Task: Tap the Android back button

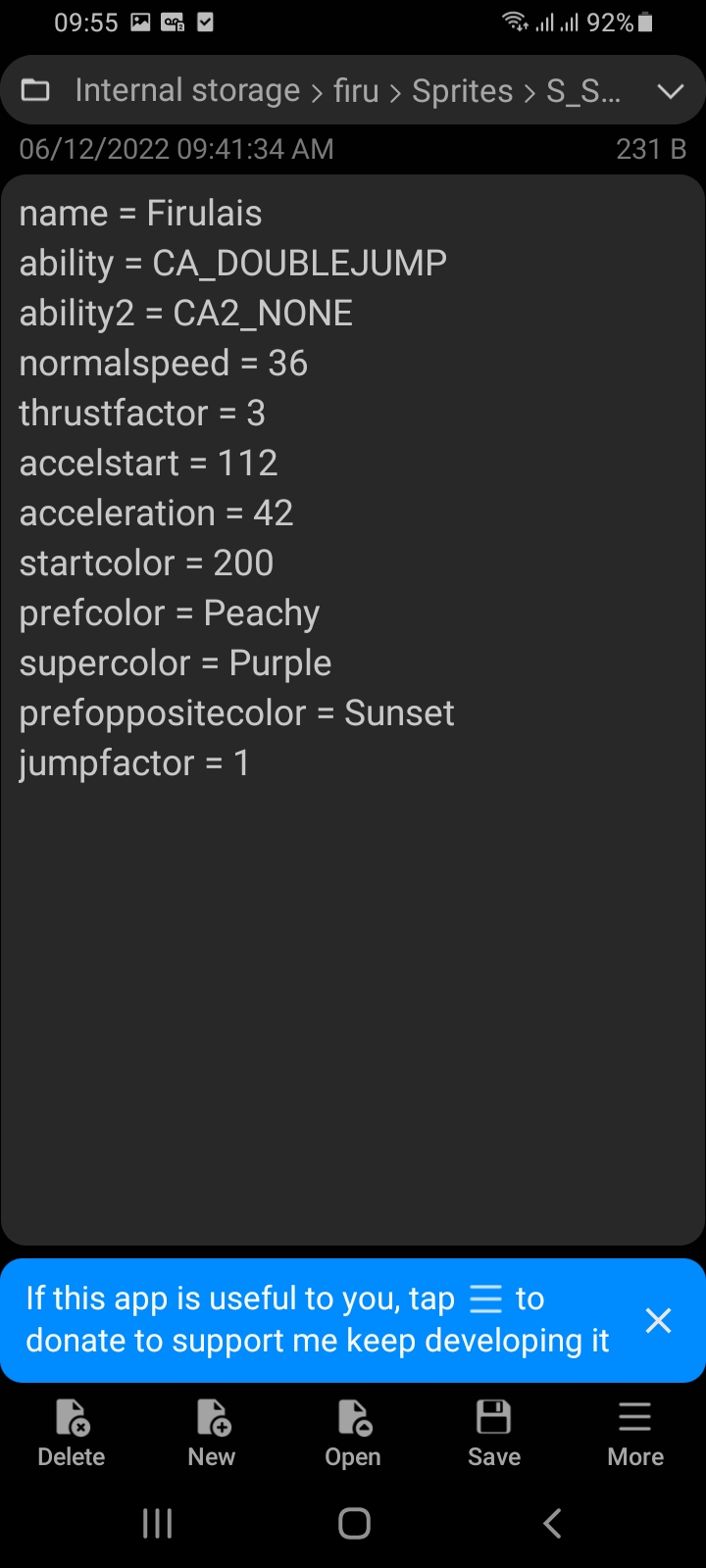Action: [x=552, y=1523]
